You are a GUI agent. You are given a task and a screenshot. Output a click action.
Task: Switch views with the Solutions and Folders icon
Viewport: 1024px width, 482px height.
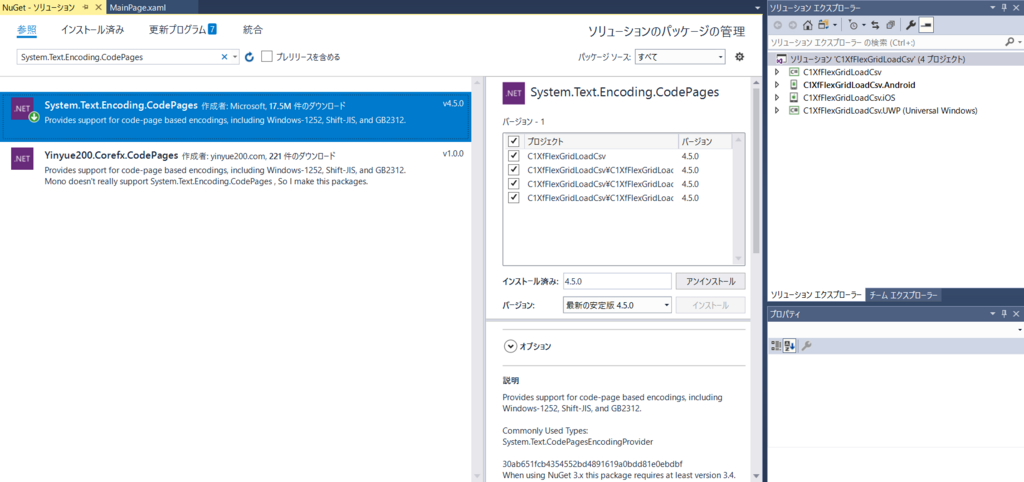coord(823,25)
